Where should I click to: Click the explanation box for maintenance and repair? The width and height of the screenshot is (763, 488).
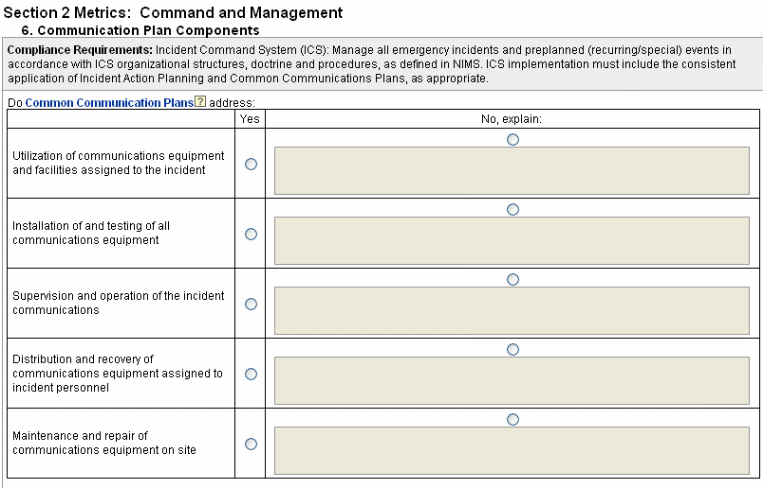(x=512, y=451)
